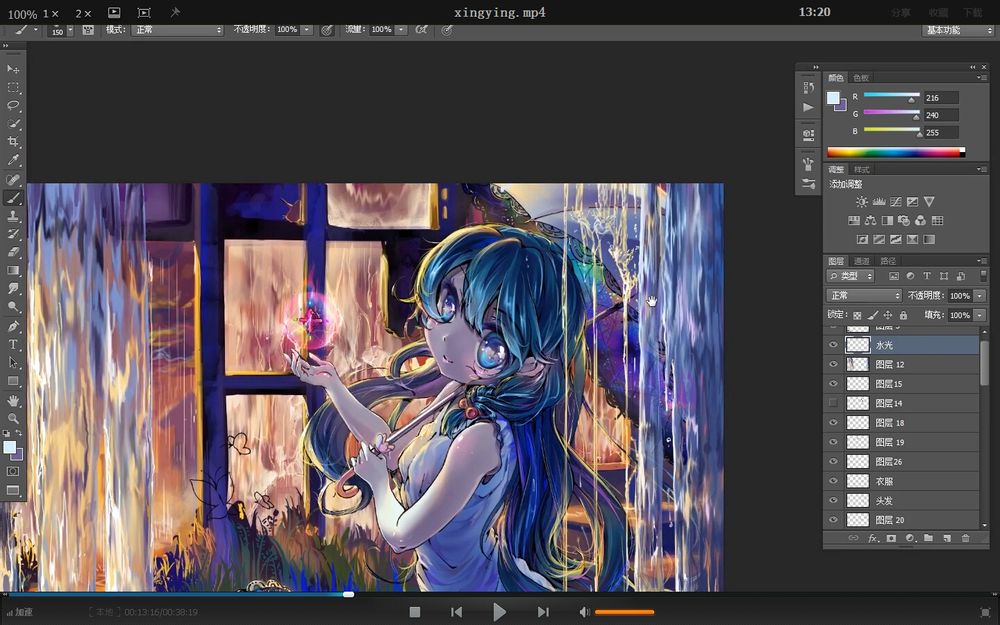
Task: Set playback speed to 1×
Action: pyautogui.click(x=51, y=13)
